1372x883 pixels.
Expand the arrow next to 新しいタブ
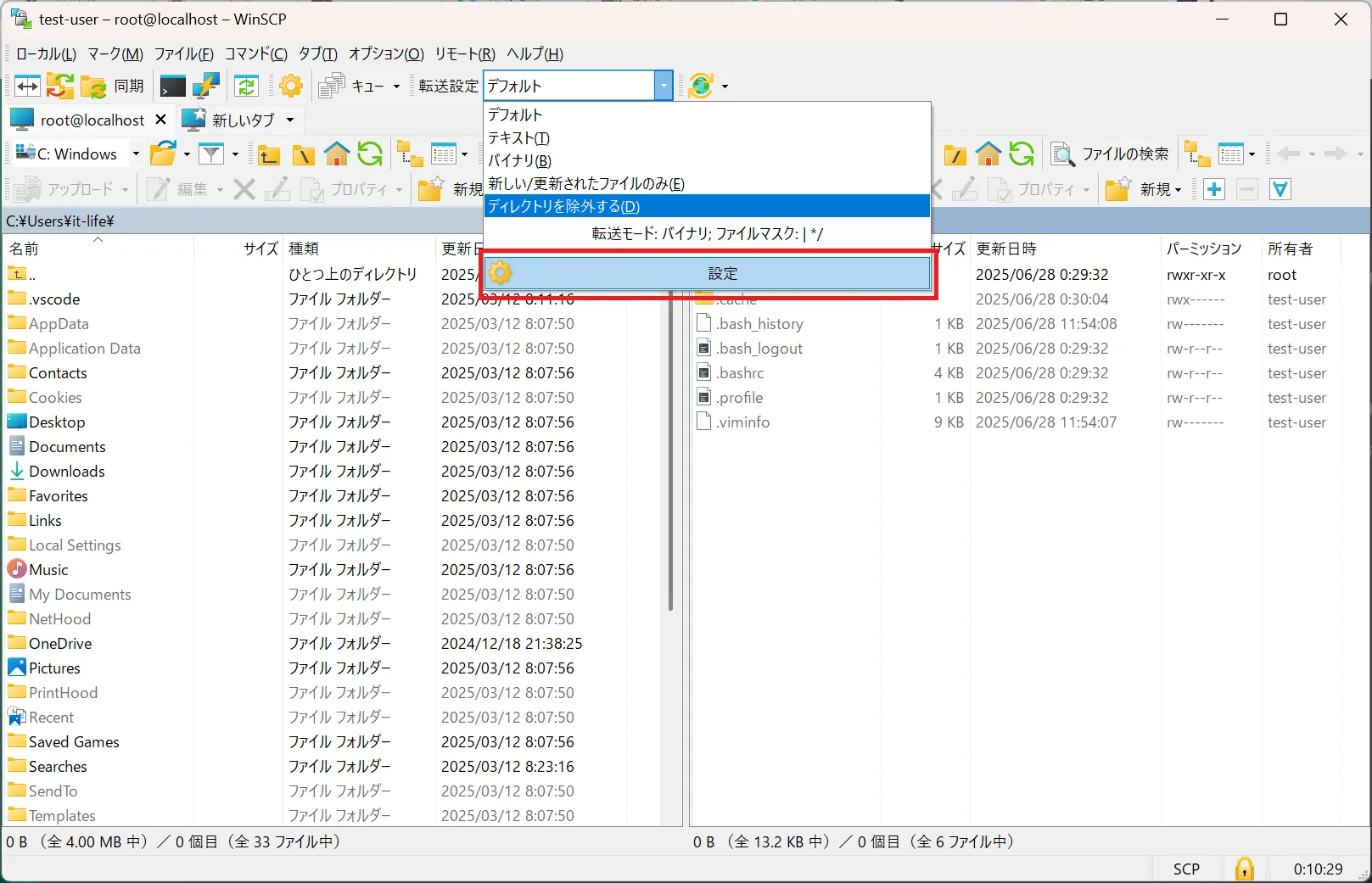click(x=290, y=120)
